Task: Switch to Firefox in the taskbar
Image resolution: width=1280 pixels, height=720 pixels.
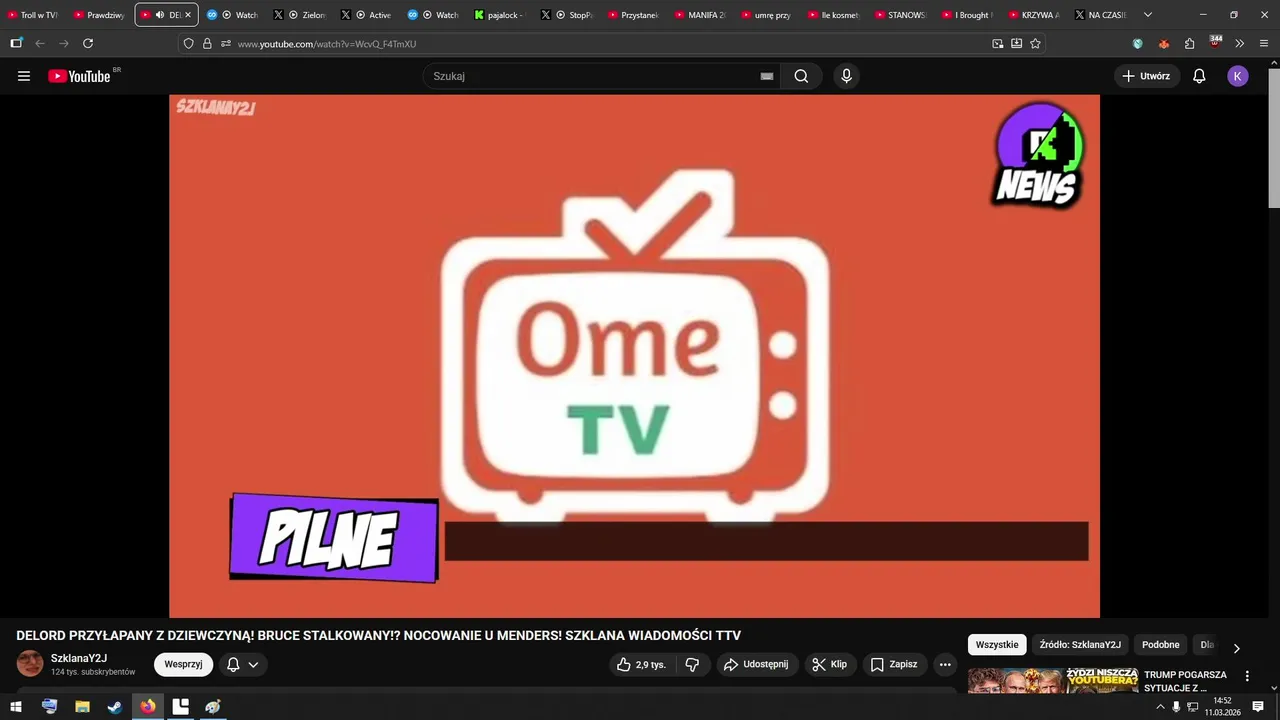Action: pyautogui.click(x=148, y=707)
